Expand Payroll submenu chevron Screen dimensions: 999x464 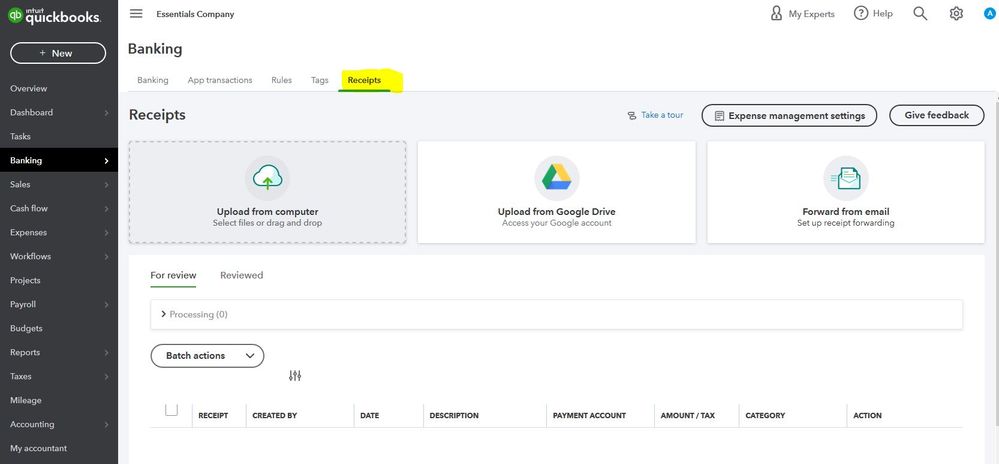coord(106,305)
